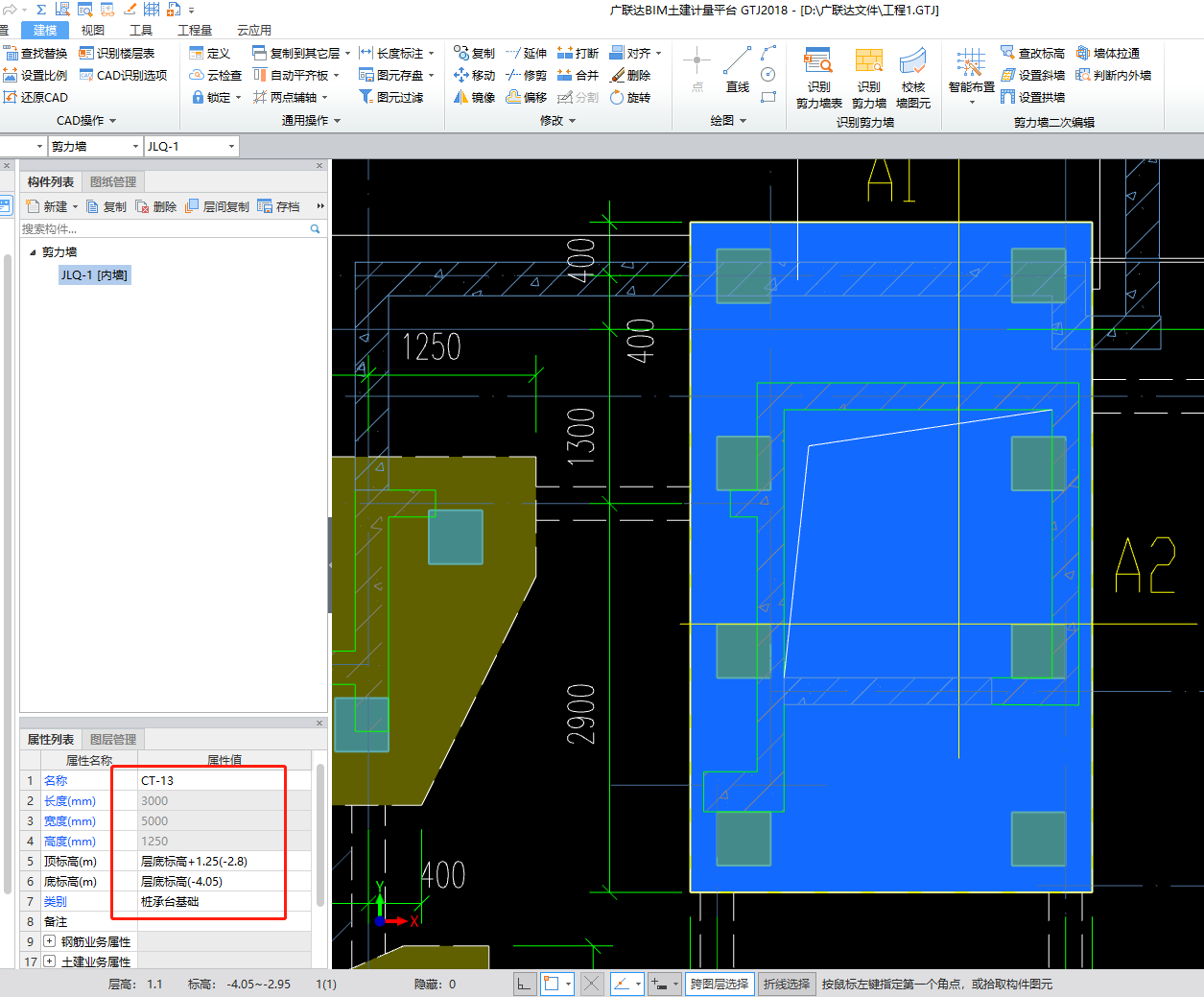
Task: Expand the 土建业务属性 (Civil Business Properties) row
Action: [49, 961]
